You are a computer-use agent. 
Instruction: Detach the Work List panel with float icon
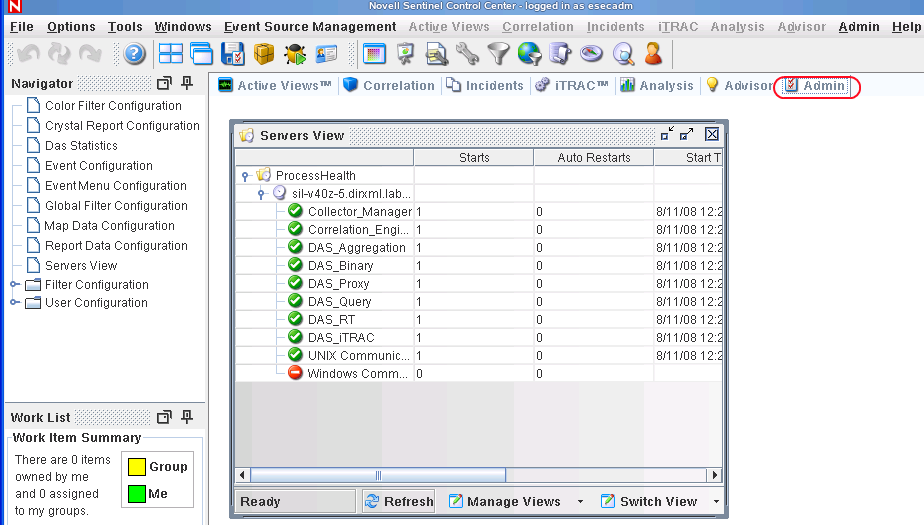(x=164, y=417)
